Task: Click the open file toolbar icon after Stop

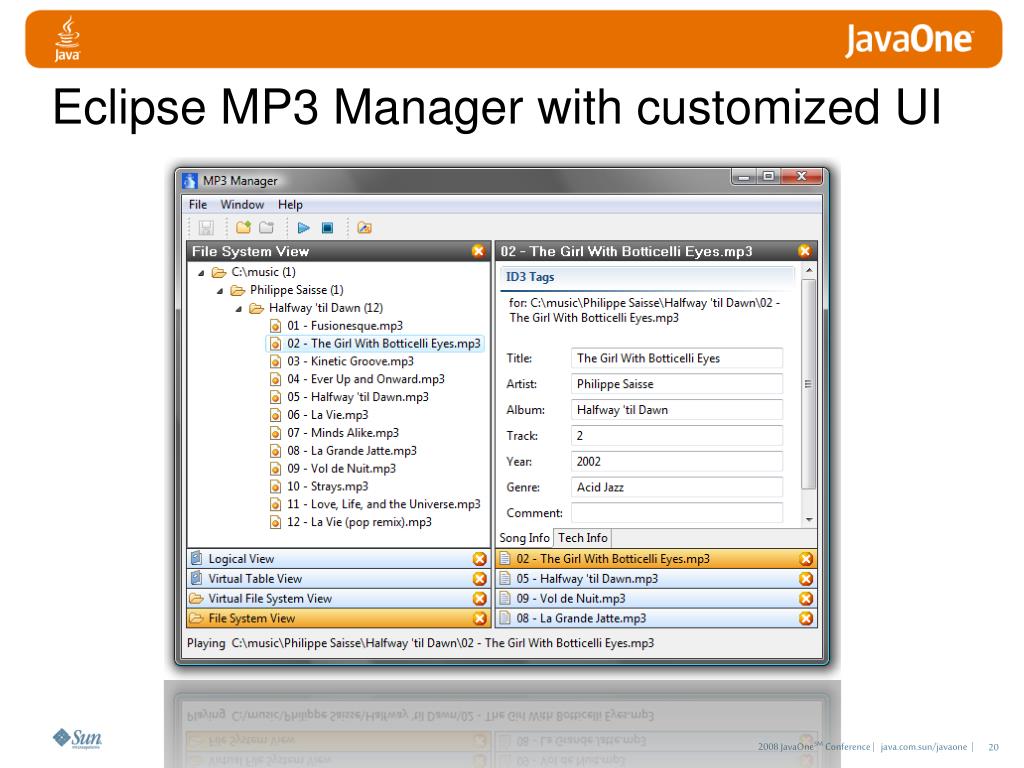Action: click(364, 227)
